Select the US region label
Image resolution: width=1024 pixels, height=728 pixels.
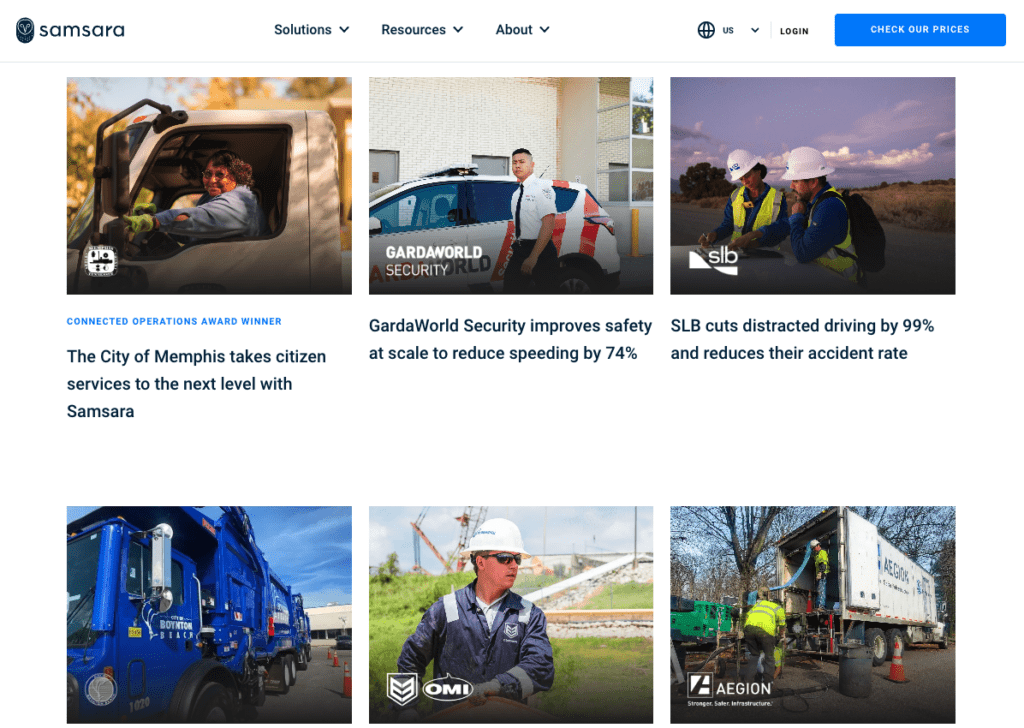click(728, 31)
